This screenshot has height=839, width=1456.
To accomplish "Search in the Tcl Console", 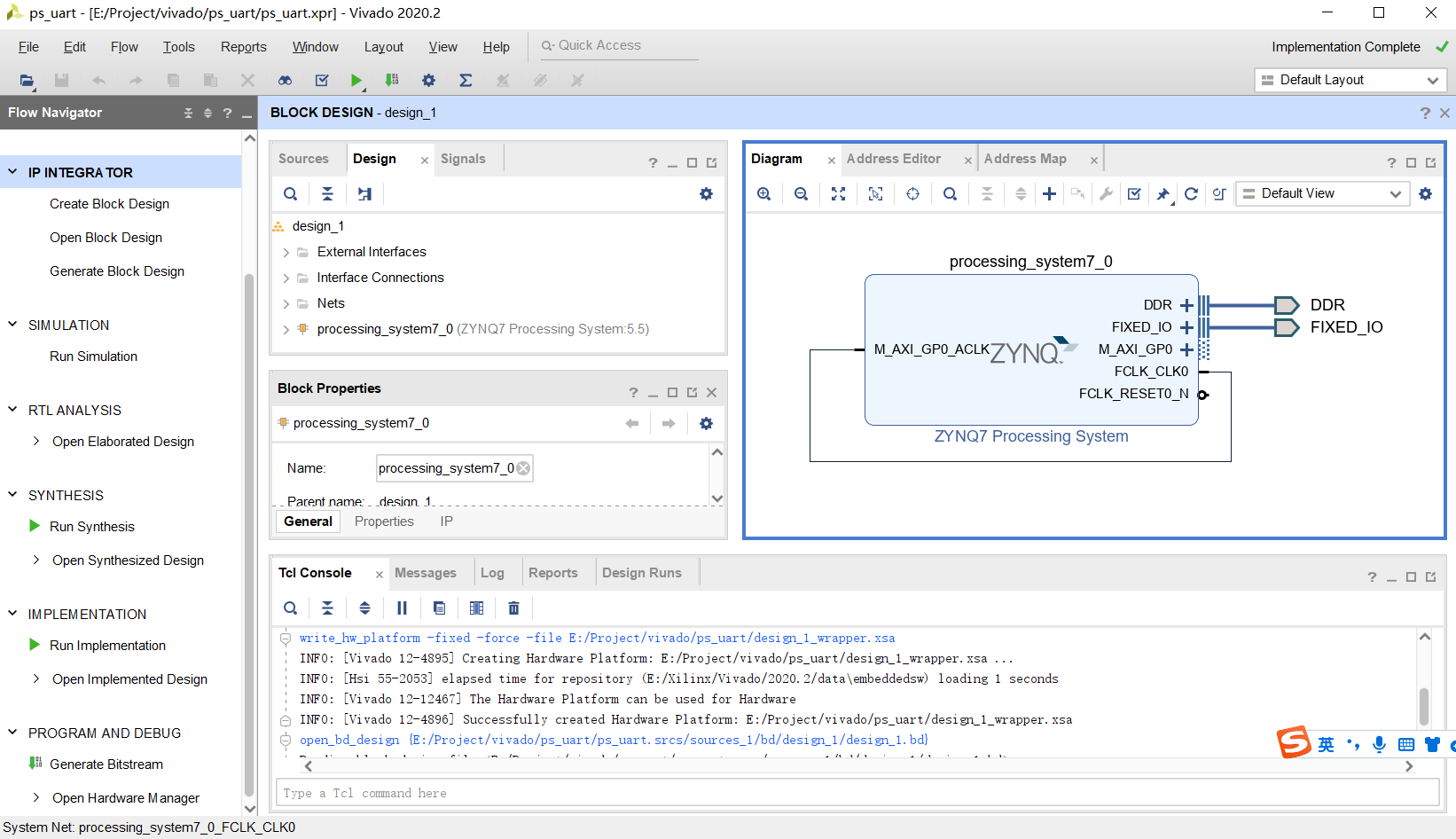I will point(290,608).
